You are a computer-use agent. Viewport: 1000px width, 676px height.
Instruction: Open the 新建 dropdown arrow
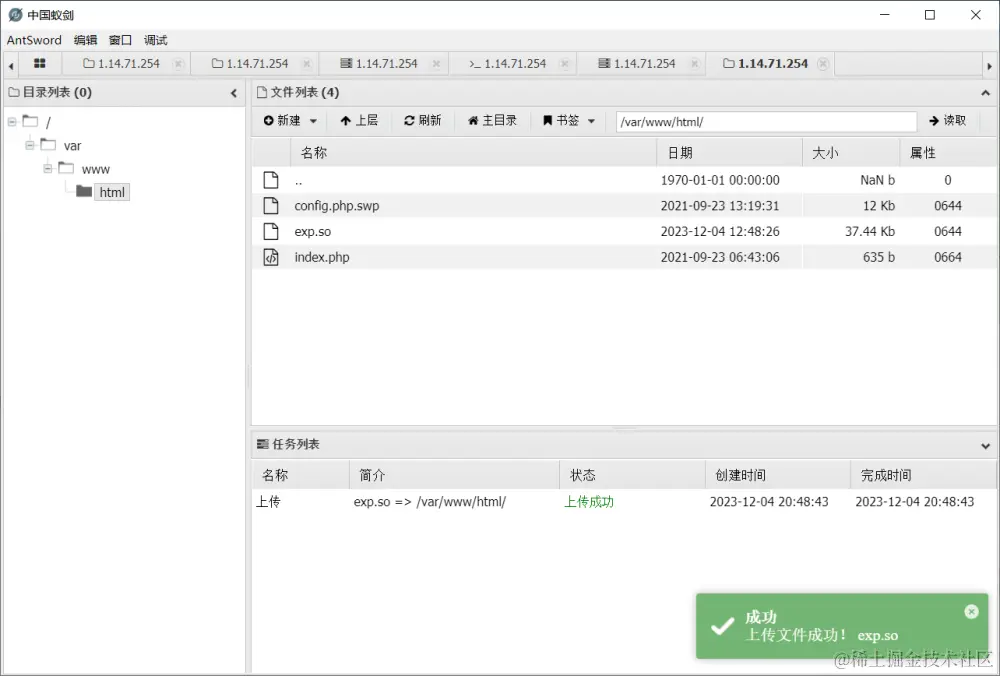tap(313, 121)
